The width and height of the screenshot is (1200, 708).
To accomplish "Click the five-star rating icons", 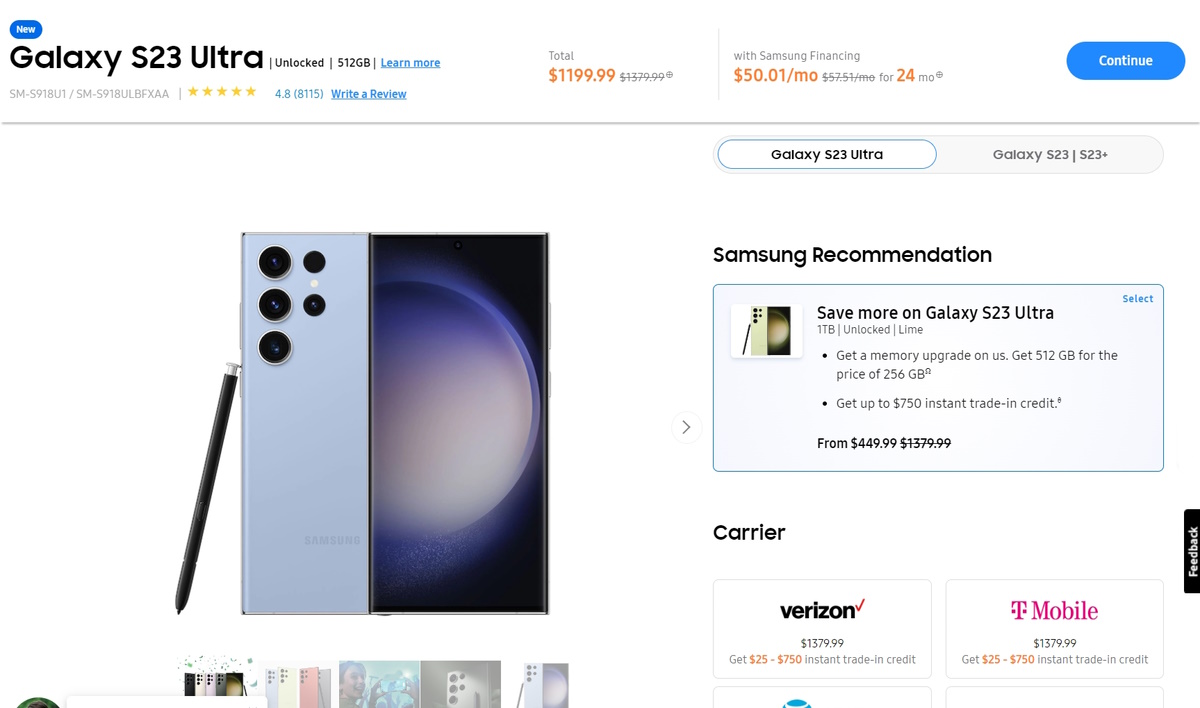I will [222, 92].
